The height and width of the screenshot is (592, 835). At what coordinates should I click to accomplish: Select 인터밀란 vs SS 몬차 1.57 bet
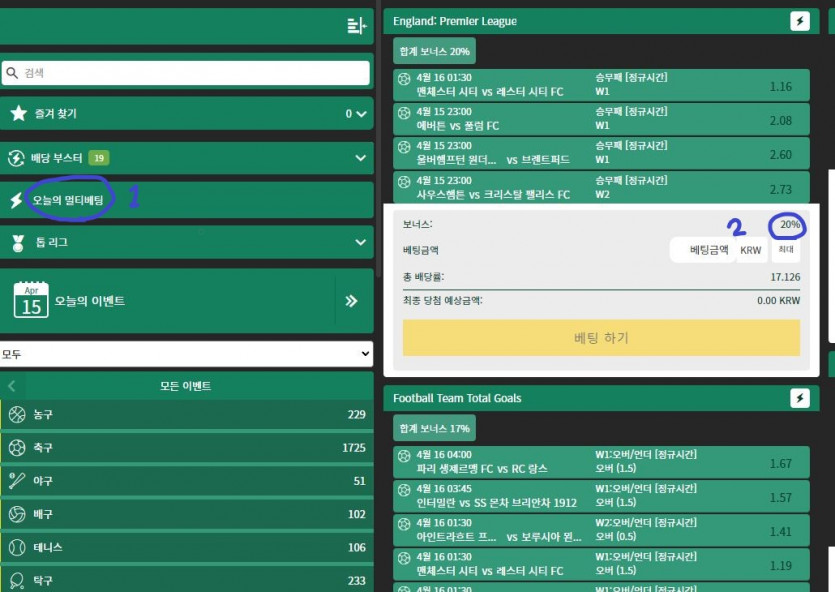tap(601, 496)
